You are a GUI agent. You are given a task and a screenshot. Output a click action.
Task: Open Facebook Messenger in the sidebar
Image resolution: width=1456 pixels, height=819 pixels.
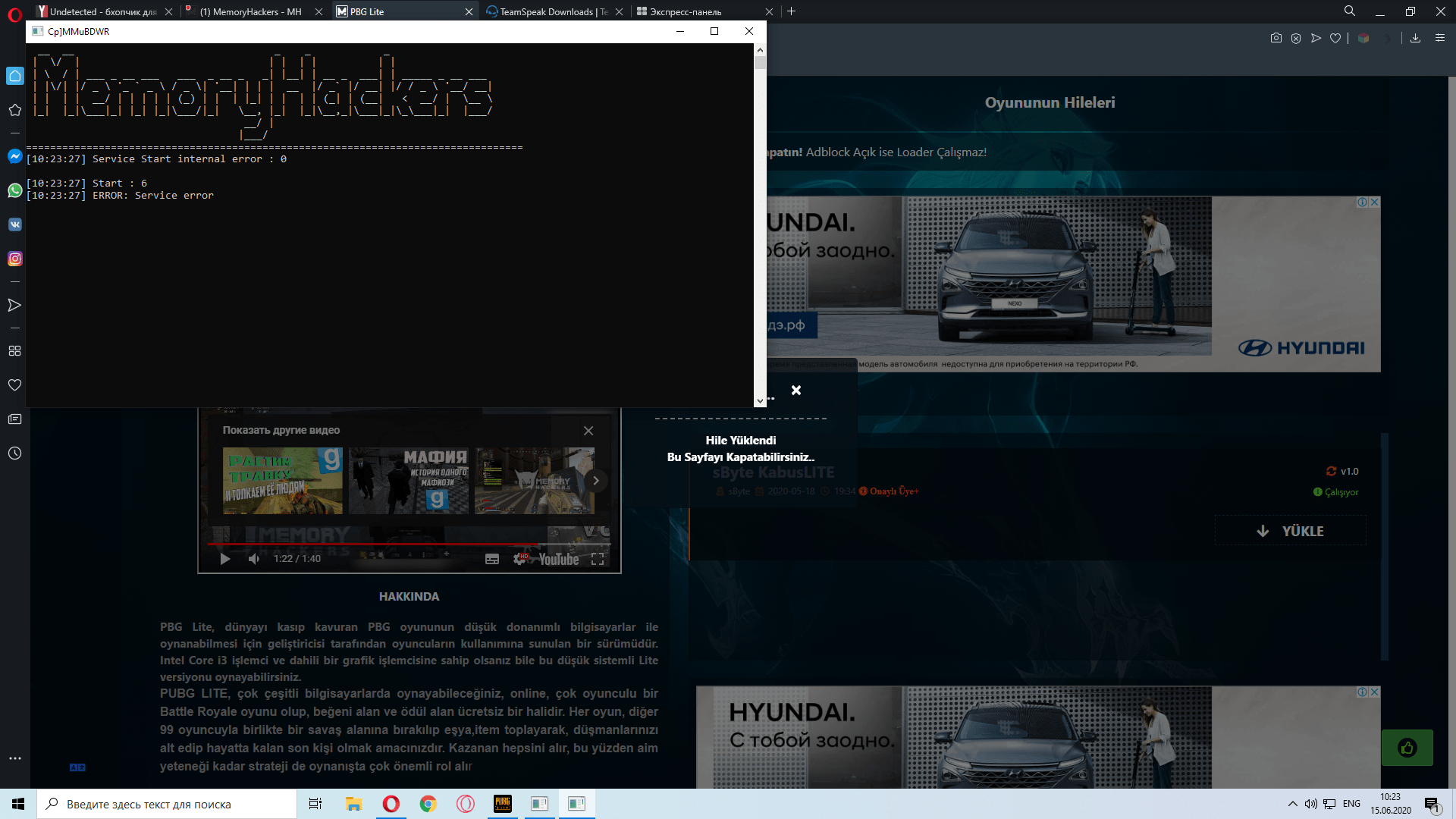14,156
